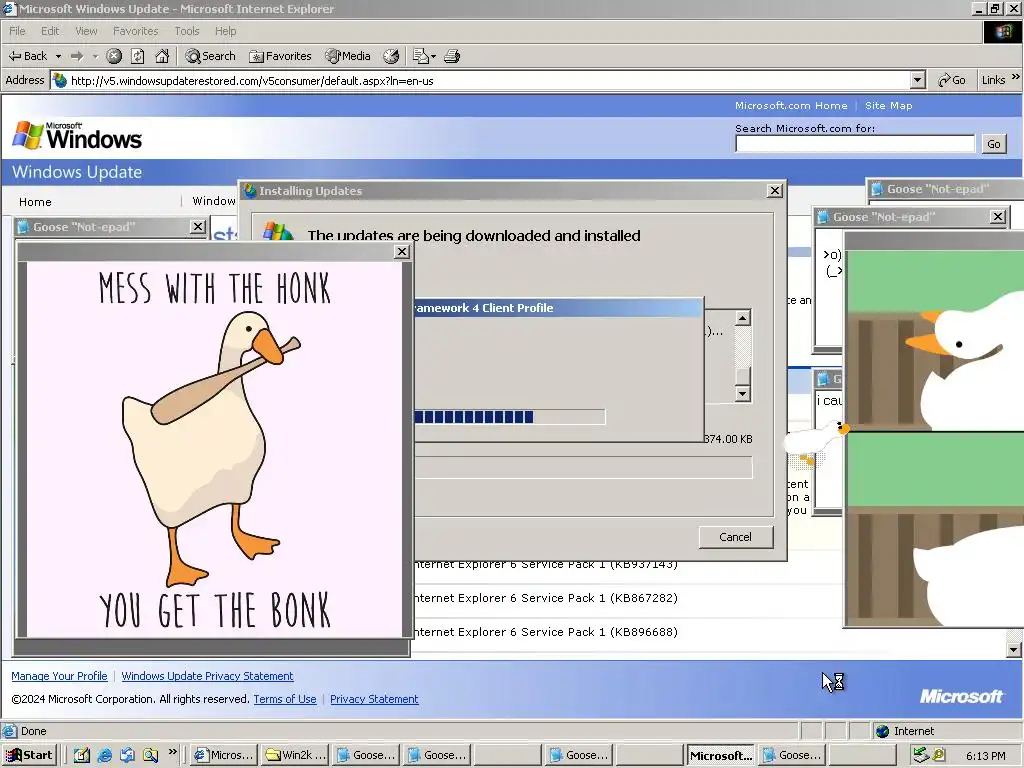Open the Manage Your Profile link
Viewport: 1024px width, 768px height.
[59, 676]
